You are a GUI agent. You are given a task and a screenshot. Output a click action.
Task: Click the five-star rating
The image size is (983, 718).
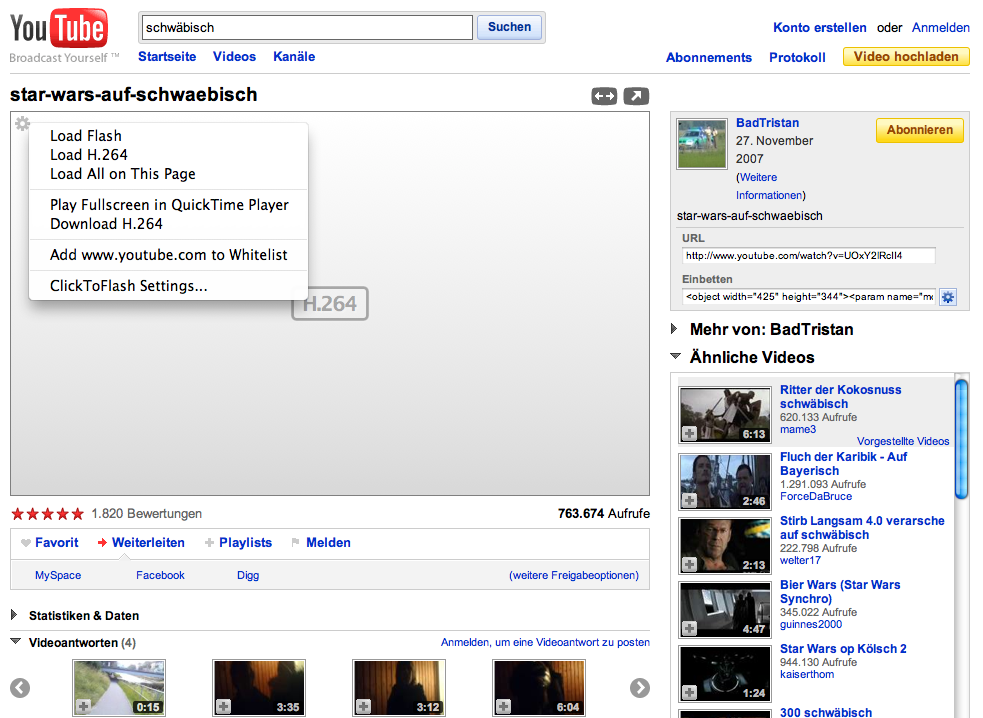48,514
